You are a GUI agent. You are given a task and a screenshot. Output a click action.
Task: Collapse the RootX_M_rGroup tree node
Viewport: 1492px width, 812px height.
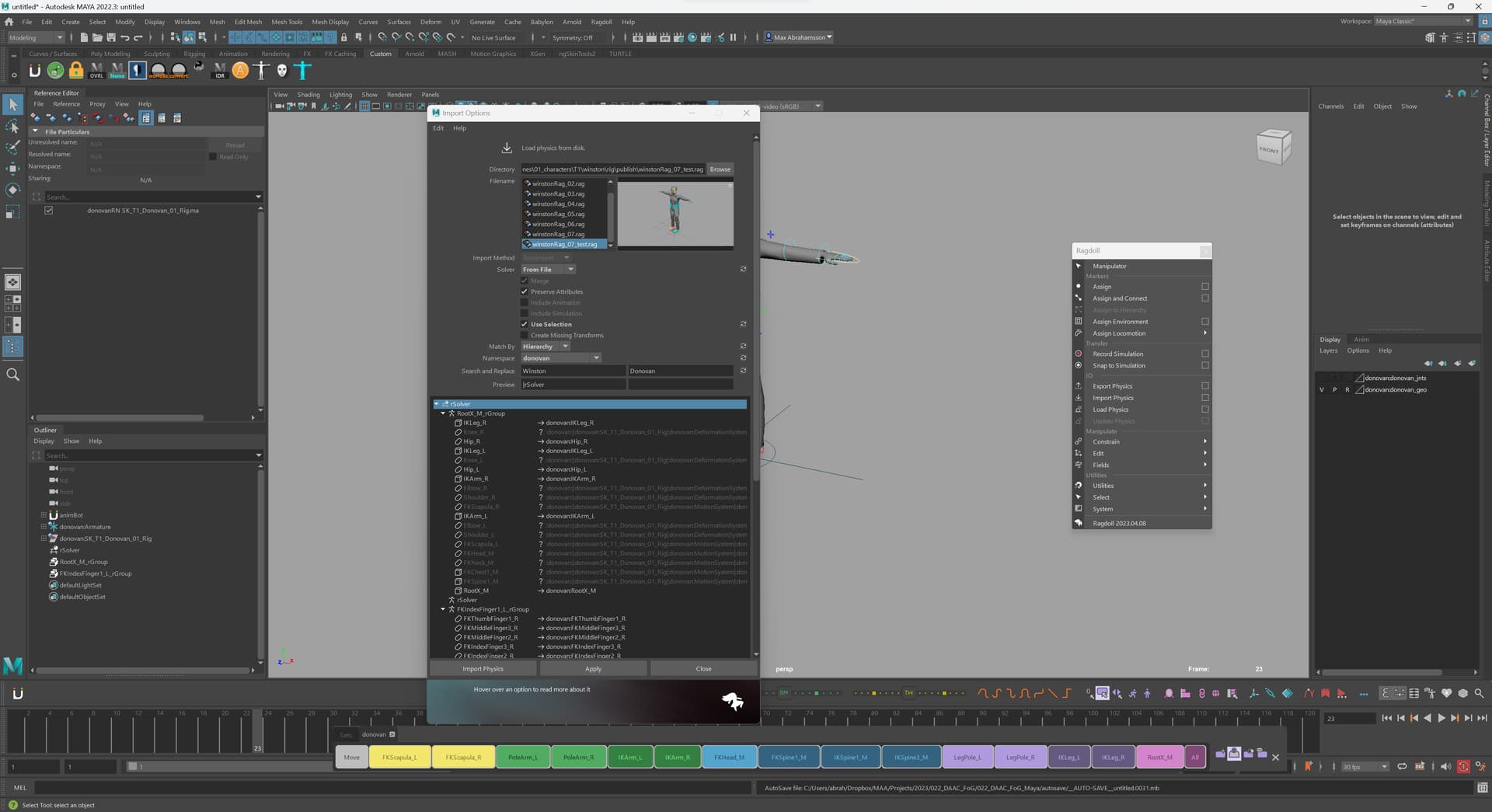point(444,413)
